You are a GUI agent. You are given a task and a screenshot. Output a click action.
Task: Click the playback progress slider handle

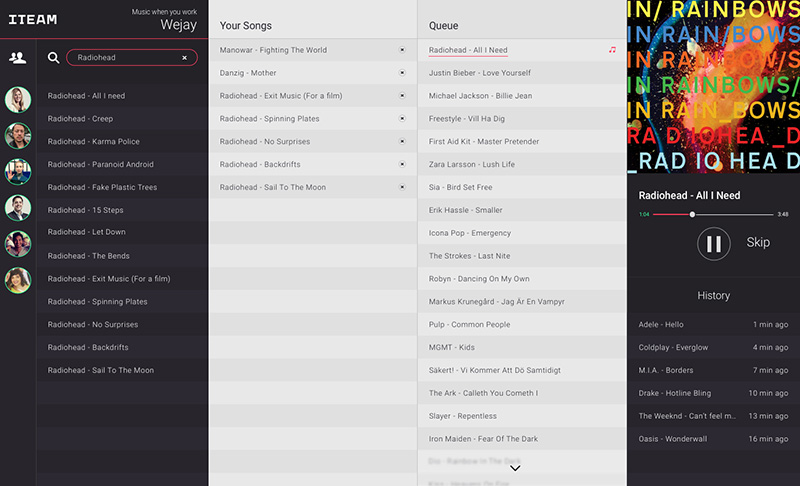(692, 215)
